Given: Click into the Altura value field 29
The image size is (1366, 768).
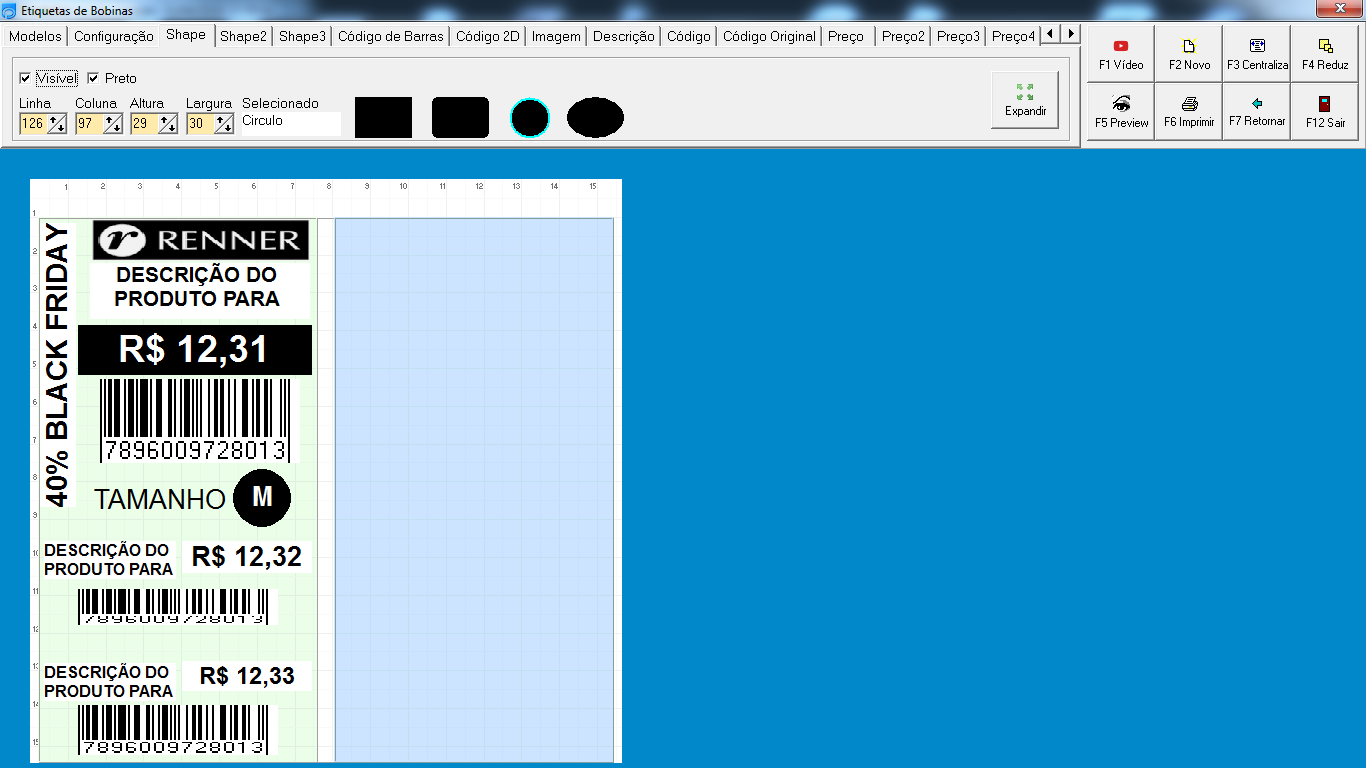Looking at the screenshot, I should pos(144,124).
